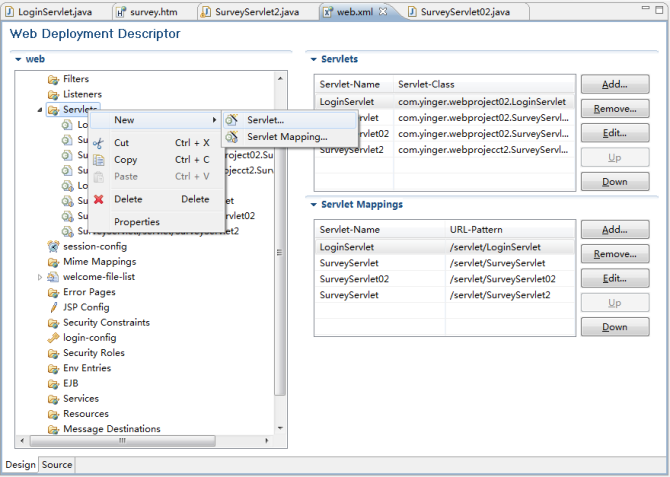Click the Filters folder icon
This screenshot has width=670, height=477.
pos(53,80)
